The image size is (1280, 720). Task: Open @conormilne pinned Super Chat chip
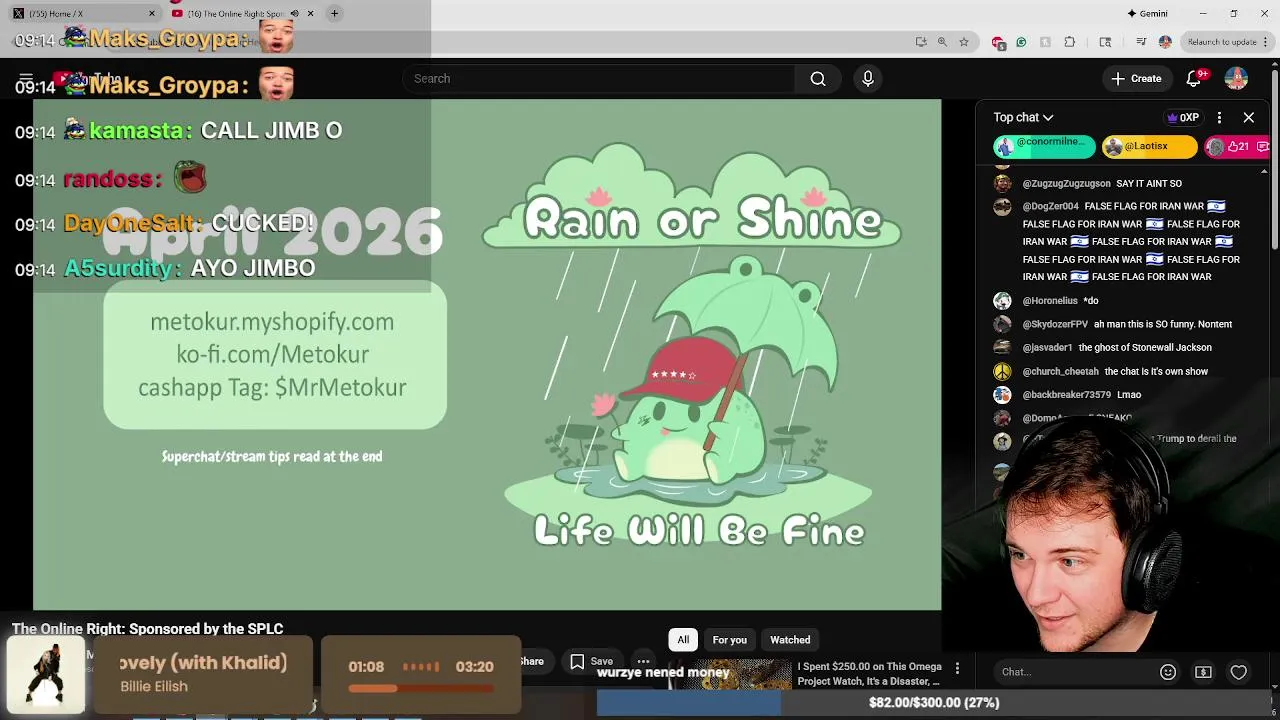click(x=1044, y=147)
